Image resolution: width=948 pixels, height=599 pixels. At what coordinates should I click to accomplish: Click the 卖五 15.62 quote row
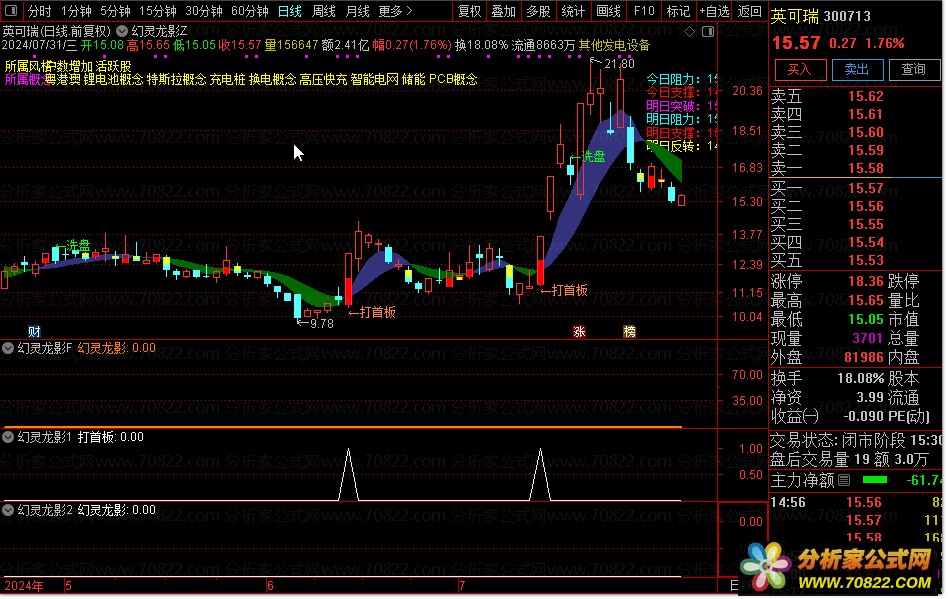coord(855,97)
